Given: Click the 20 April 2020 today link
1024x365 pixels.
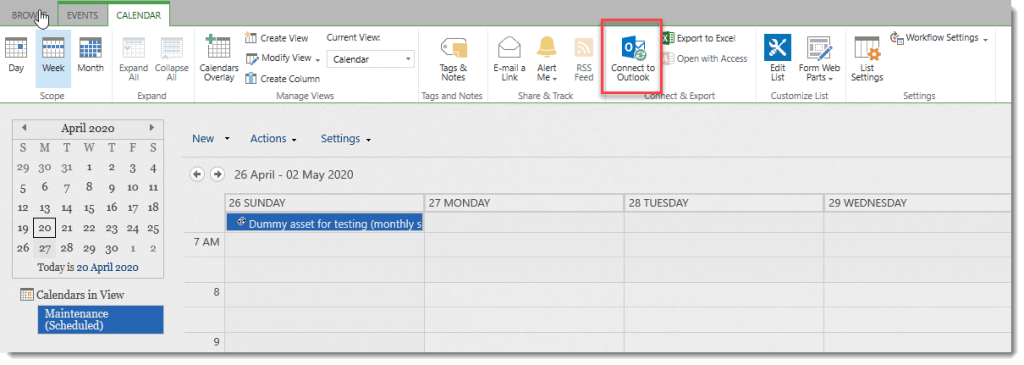Looking at the screenshot, I should [x=107, y=268].
